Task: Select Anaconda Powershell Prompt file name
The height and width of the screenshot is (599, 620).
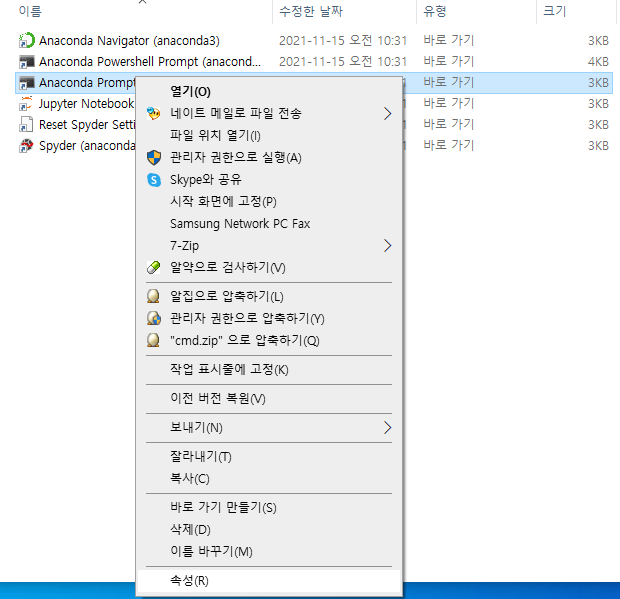Action: tap(150, 62)
